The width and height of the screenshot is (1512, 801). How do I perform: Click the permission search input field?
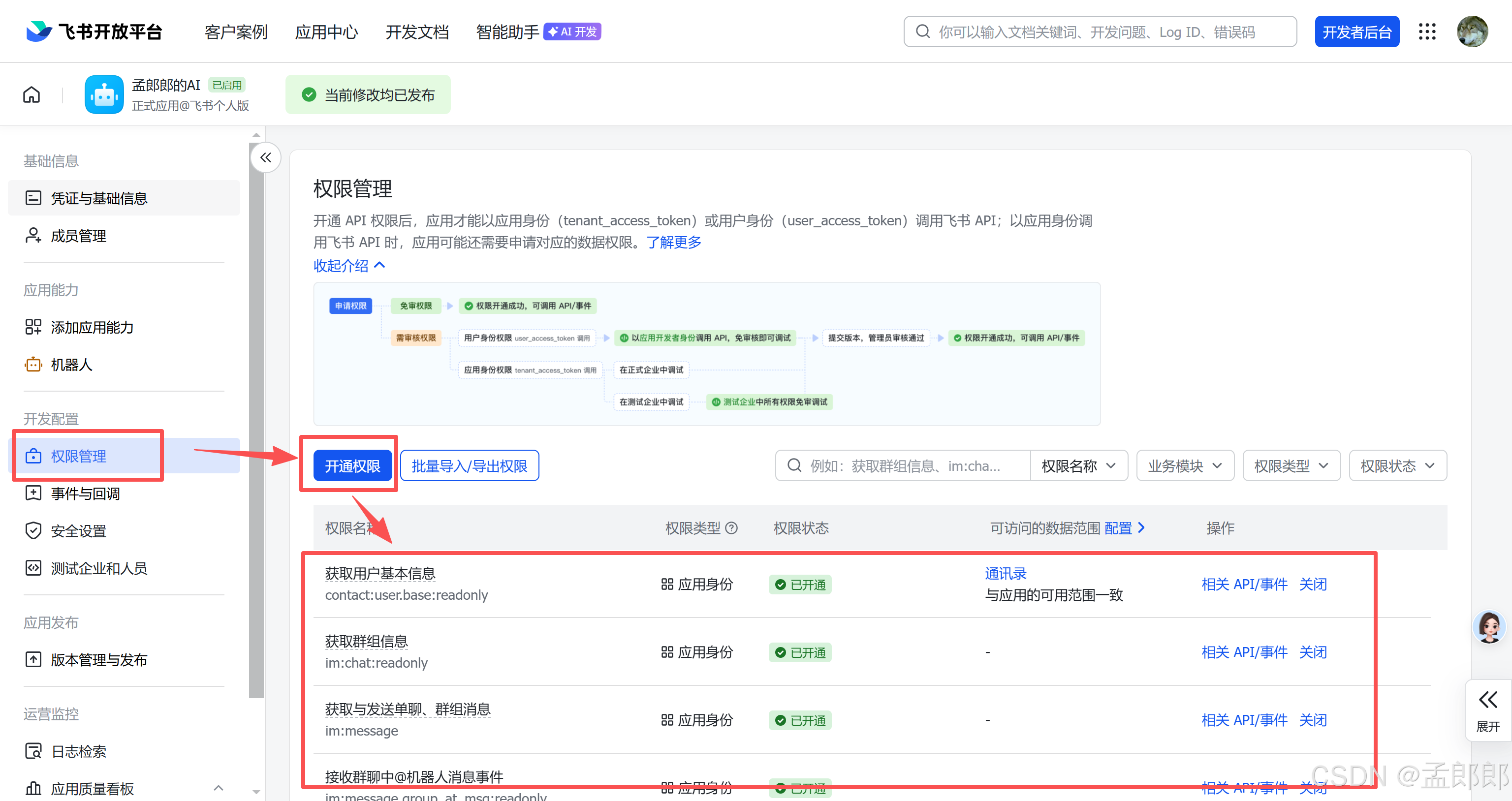point(904,466)
